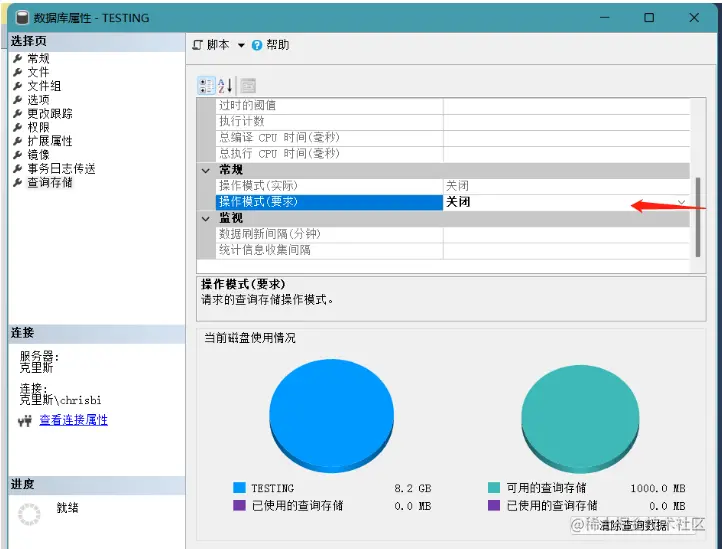Click the 帮助 help label
This screenshot has width=722, height=549.
(x=278, y=45)
